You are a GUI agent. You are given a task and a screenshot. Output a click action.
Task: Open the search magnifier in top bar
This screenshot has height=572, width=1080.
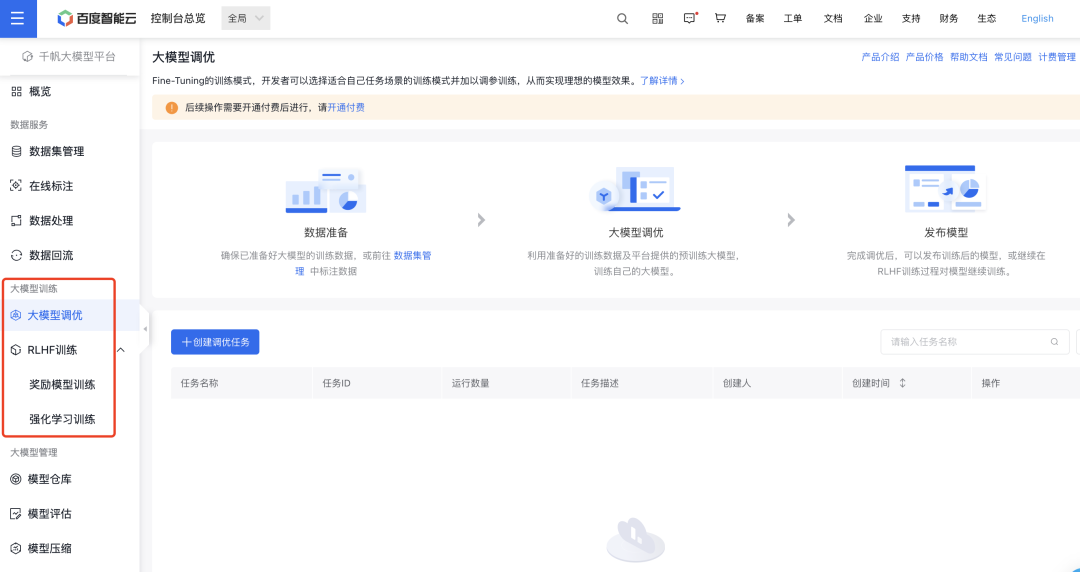(622, 18)
